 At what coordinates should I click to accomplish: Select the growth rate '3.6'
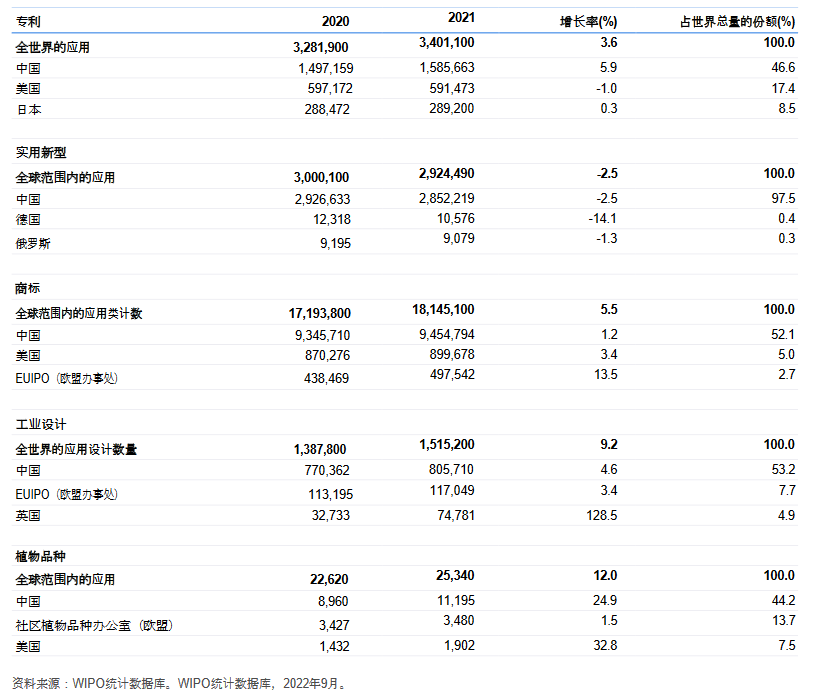609,43
